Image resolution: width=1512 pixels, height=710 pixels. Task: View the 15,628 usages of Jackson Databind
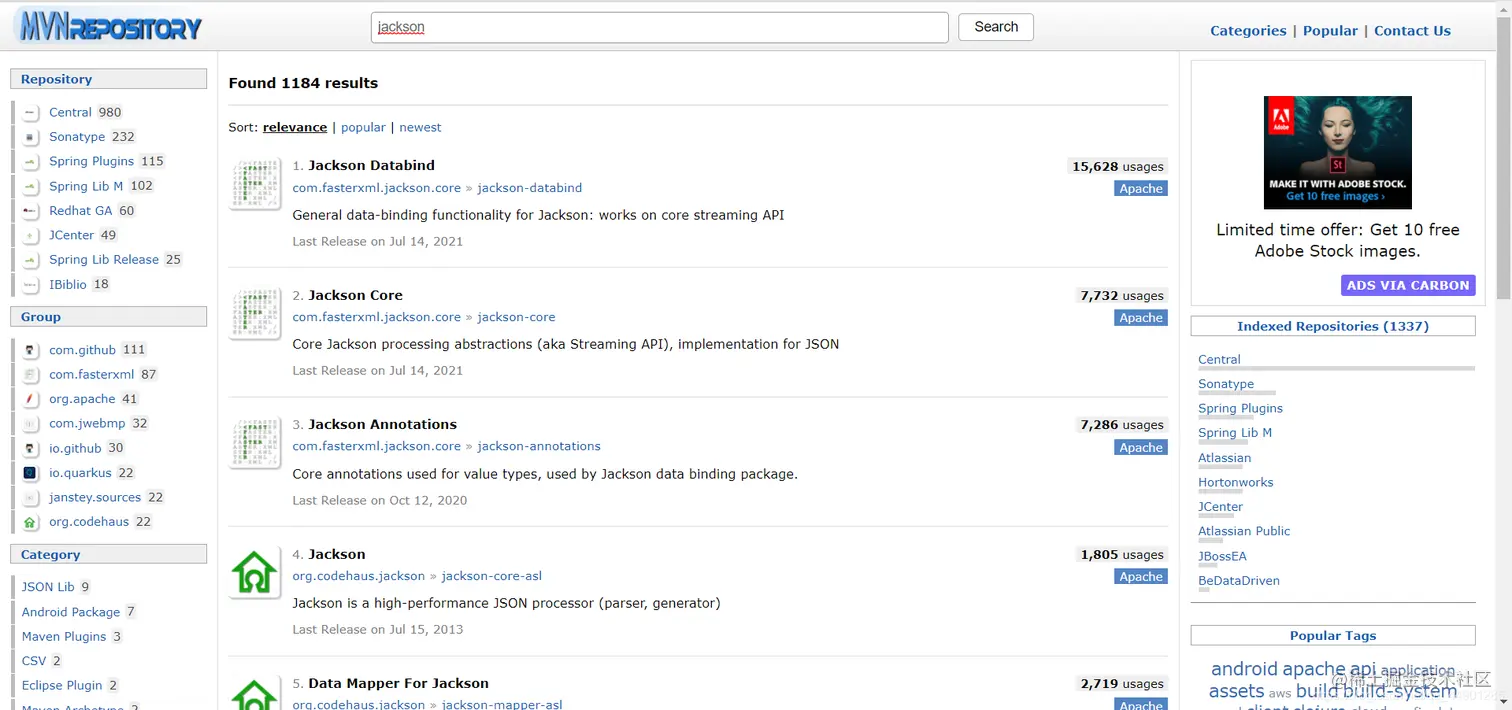(x=1118, y=167)
